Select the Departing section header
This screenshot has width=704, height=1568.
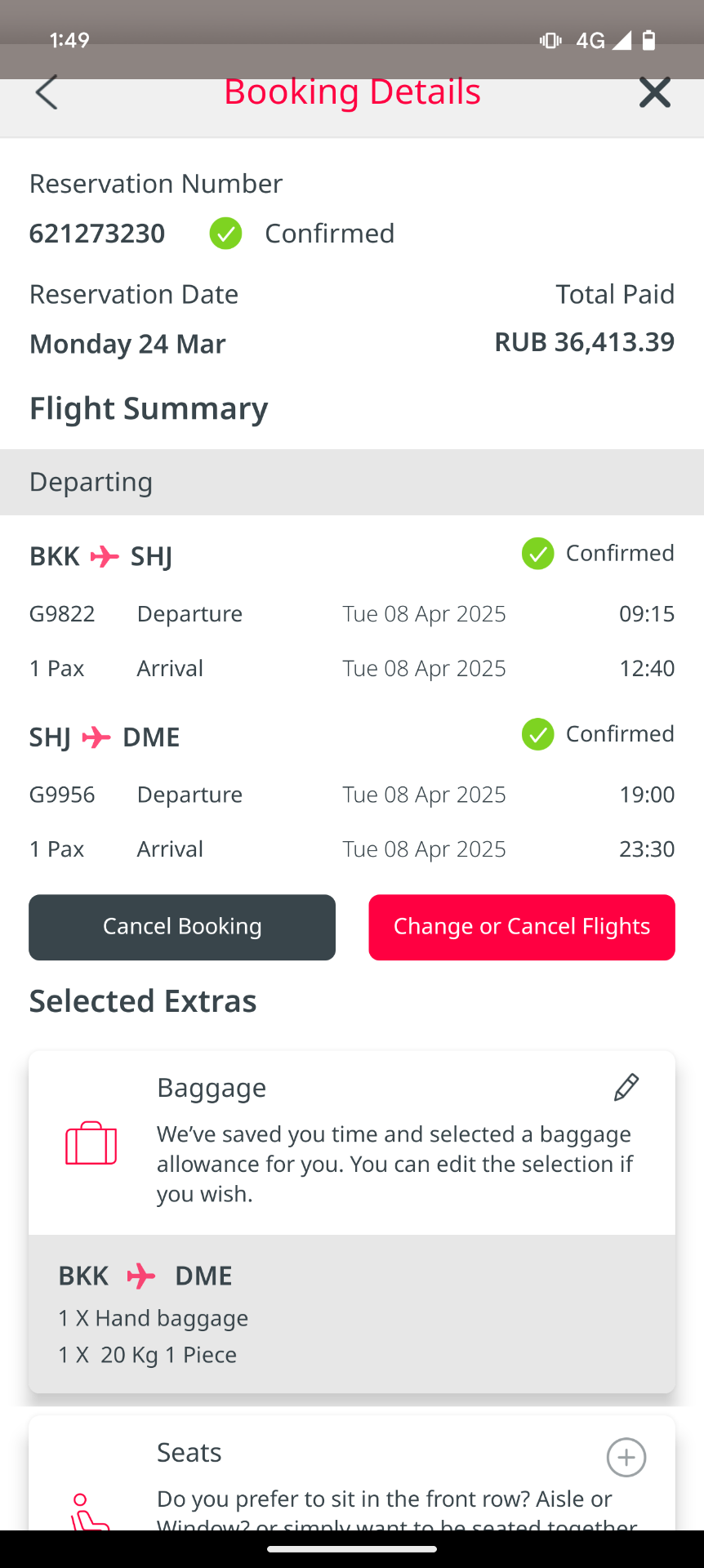pos(352,482)
